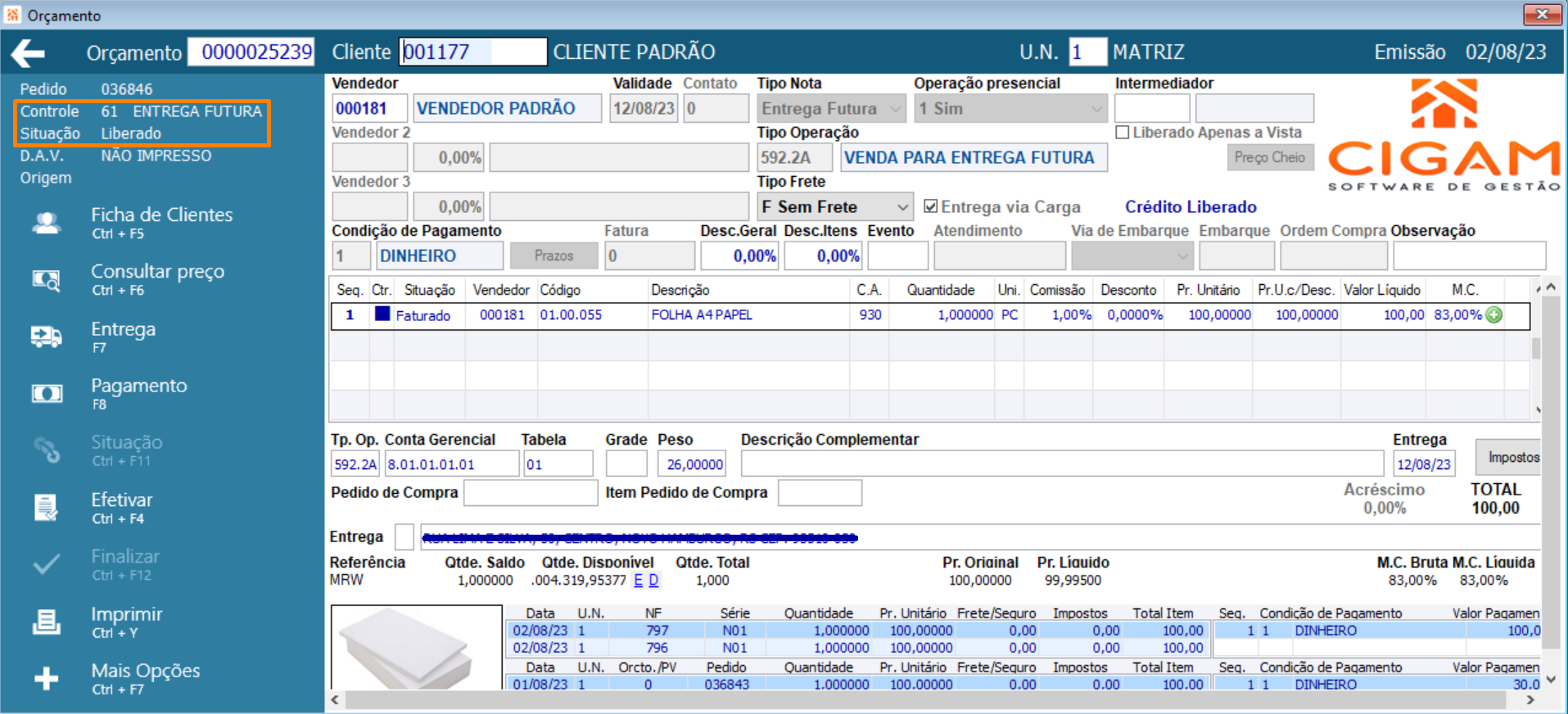Expand the Operação presencial dropdown
The height and width of the screenshot is (714, 1568).
[1096, 108]
